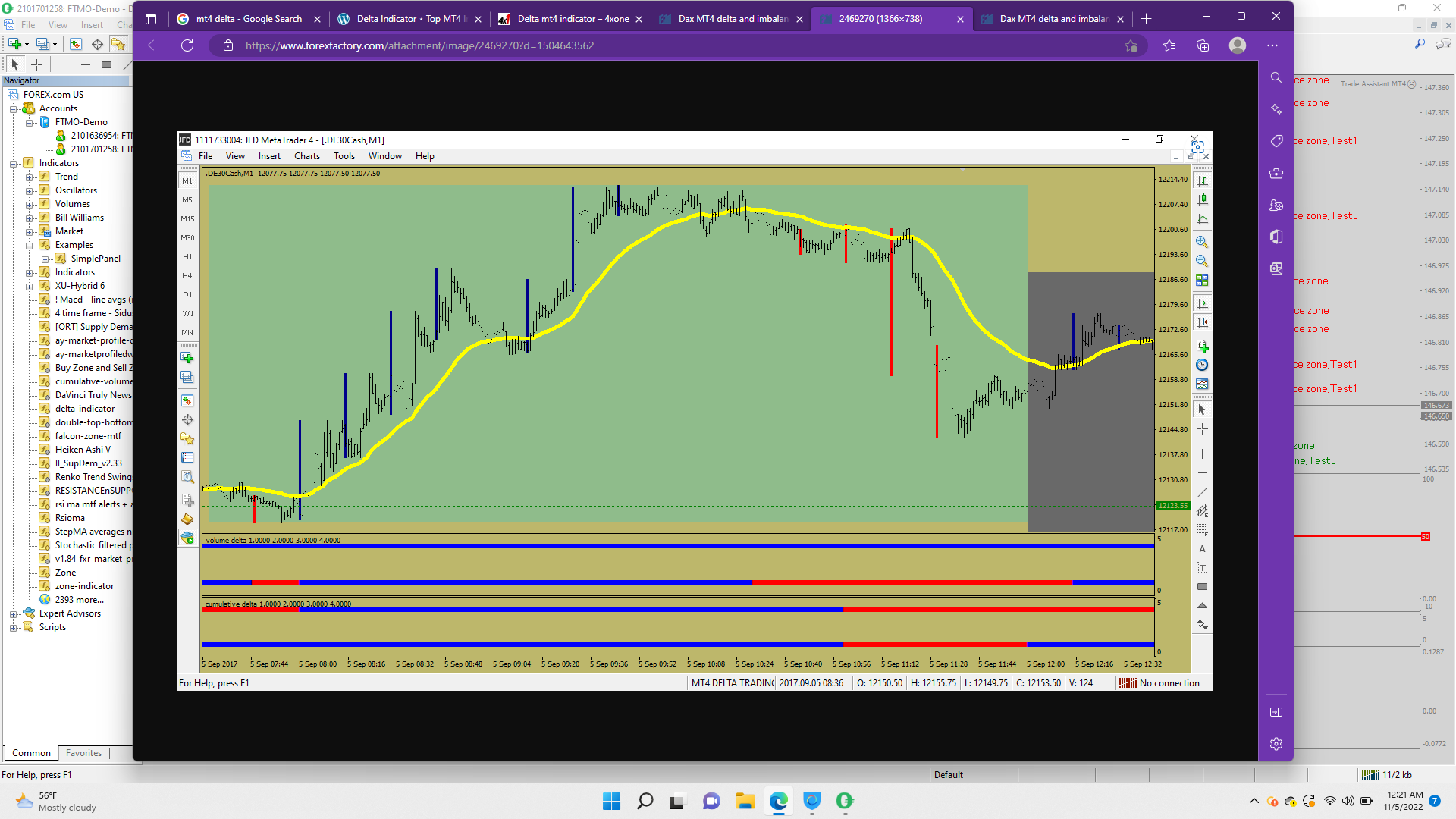This screenshot has width=1456, height=819.
Task: Click the 2393 more... link
Action: 79,600
